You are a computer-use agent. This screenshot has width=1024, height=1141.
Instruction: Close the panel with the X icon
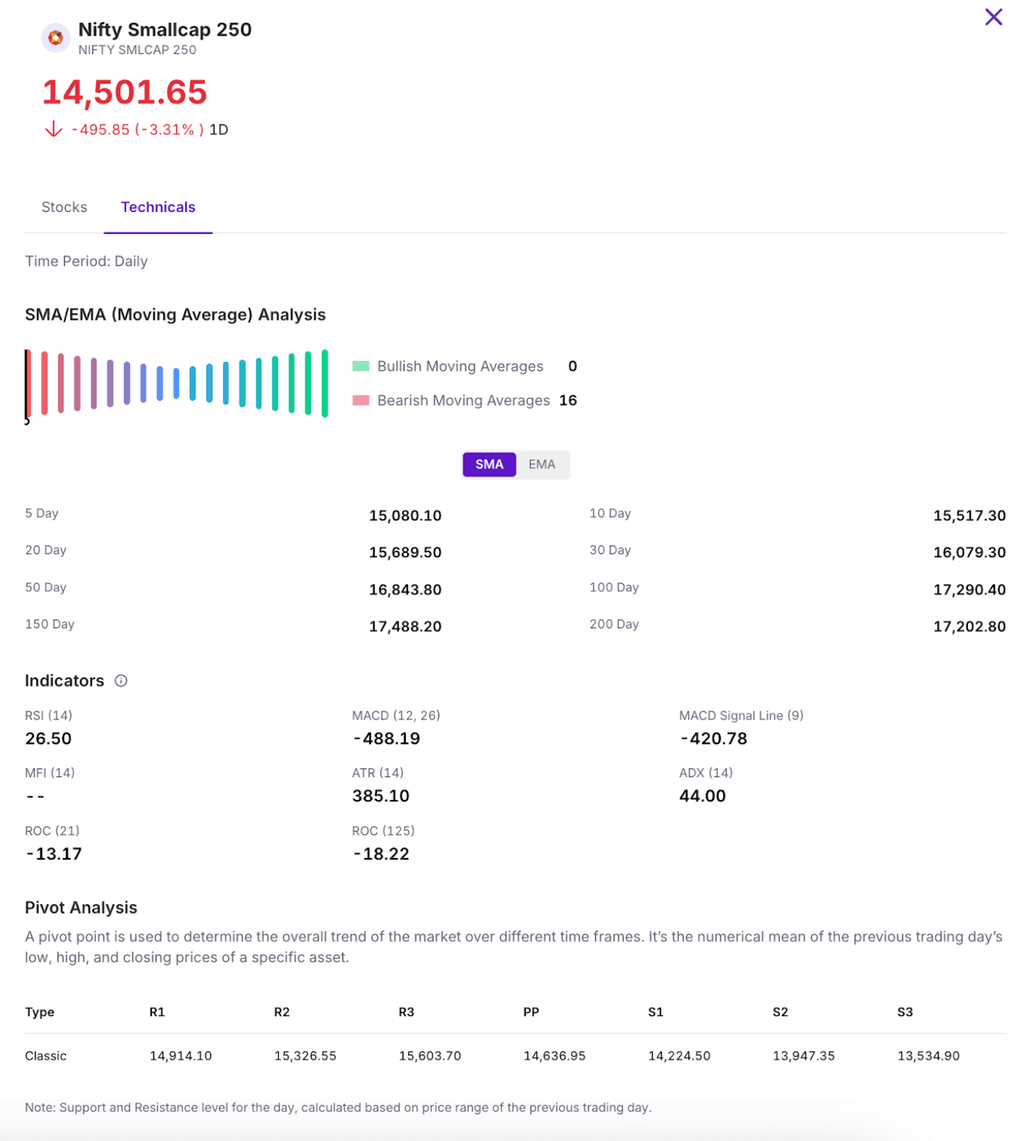coord(993,17)
